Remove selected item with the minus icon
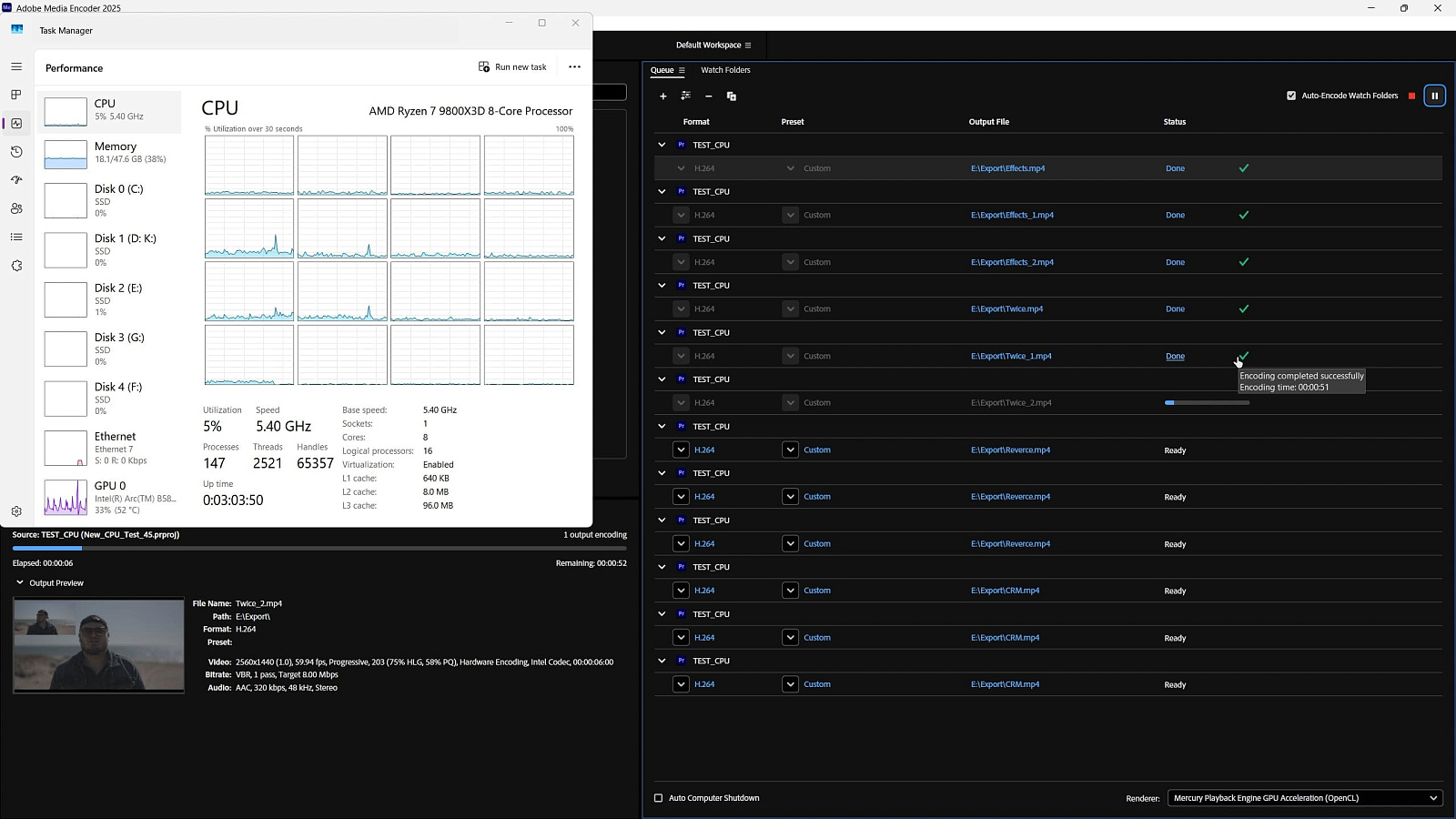This screenshot has width=1456, height=819. (x=708, y=96)
